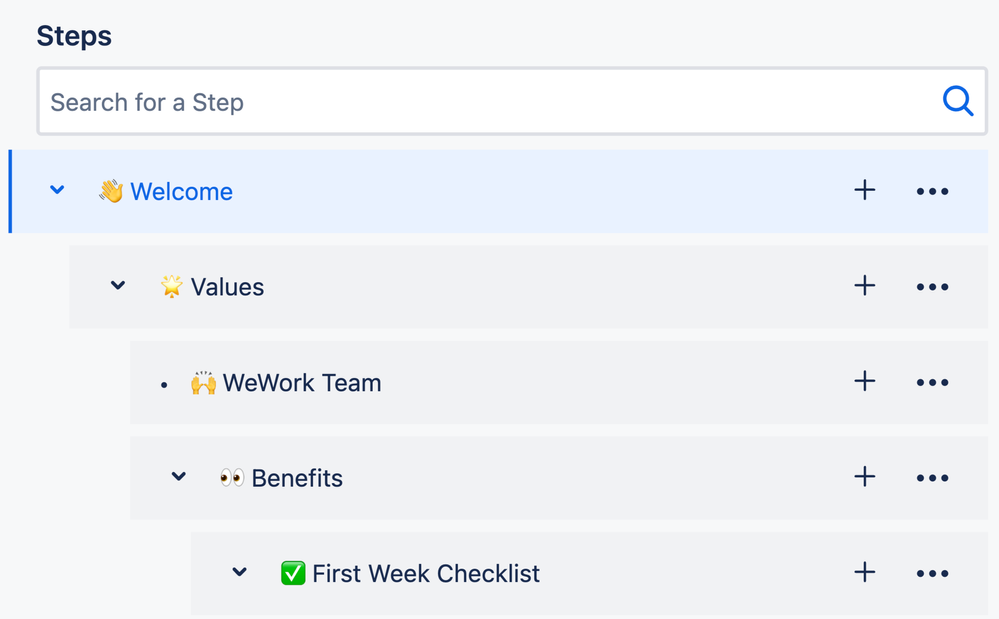Viewport: 999px width, 619px height.
Task: Collapse the Welcome step
Action: [58, 190]
